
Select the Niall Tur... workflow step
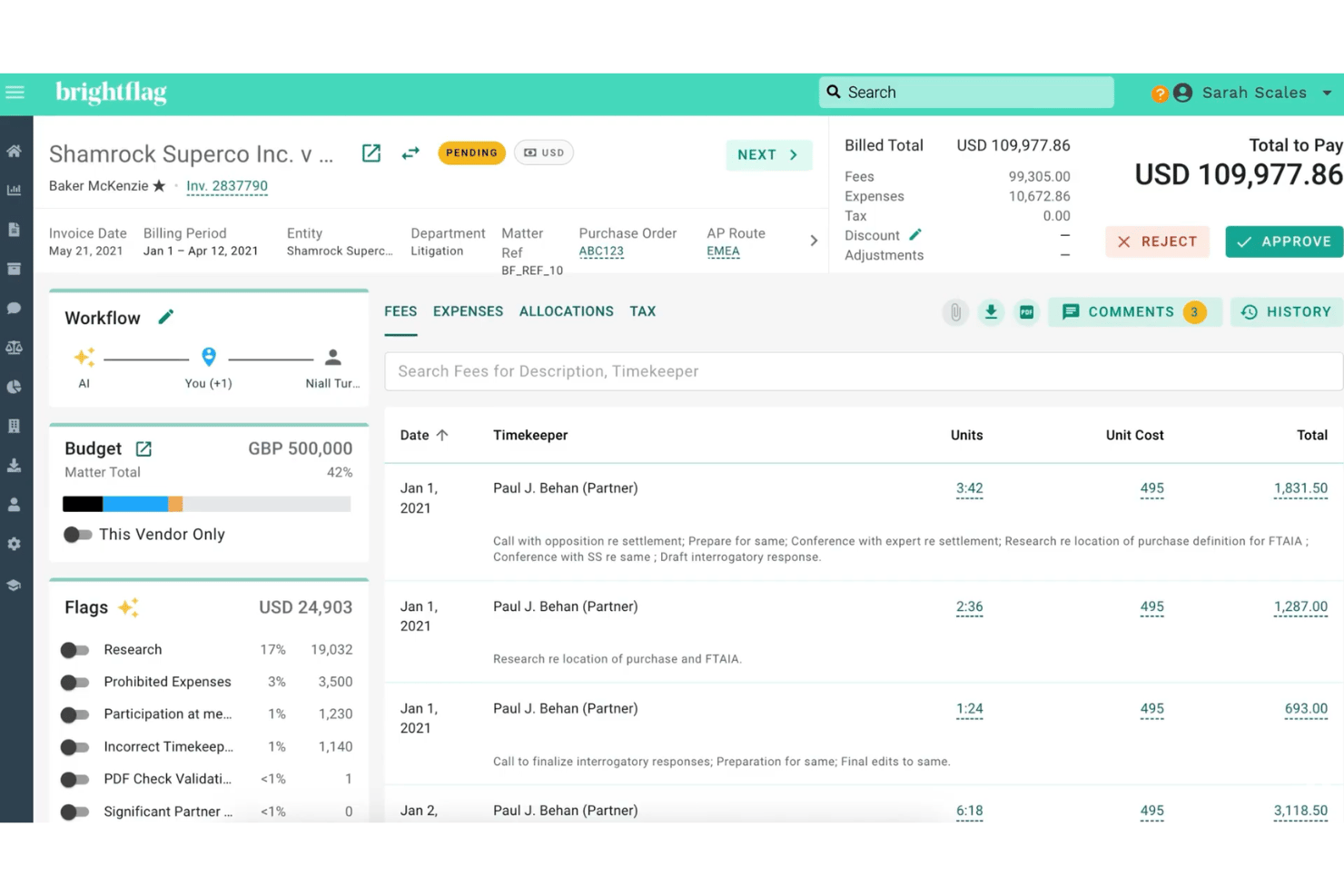(332, 367)
